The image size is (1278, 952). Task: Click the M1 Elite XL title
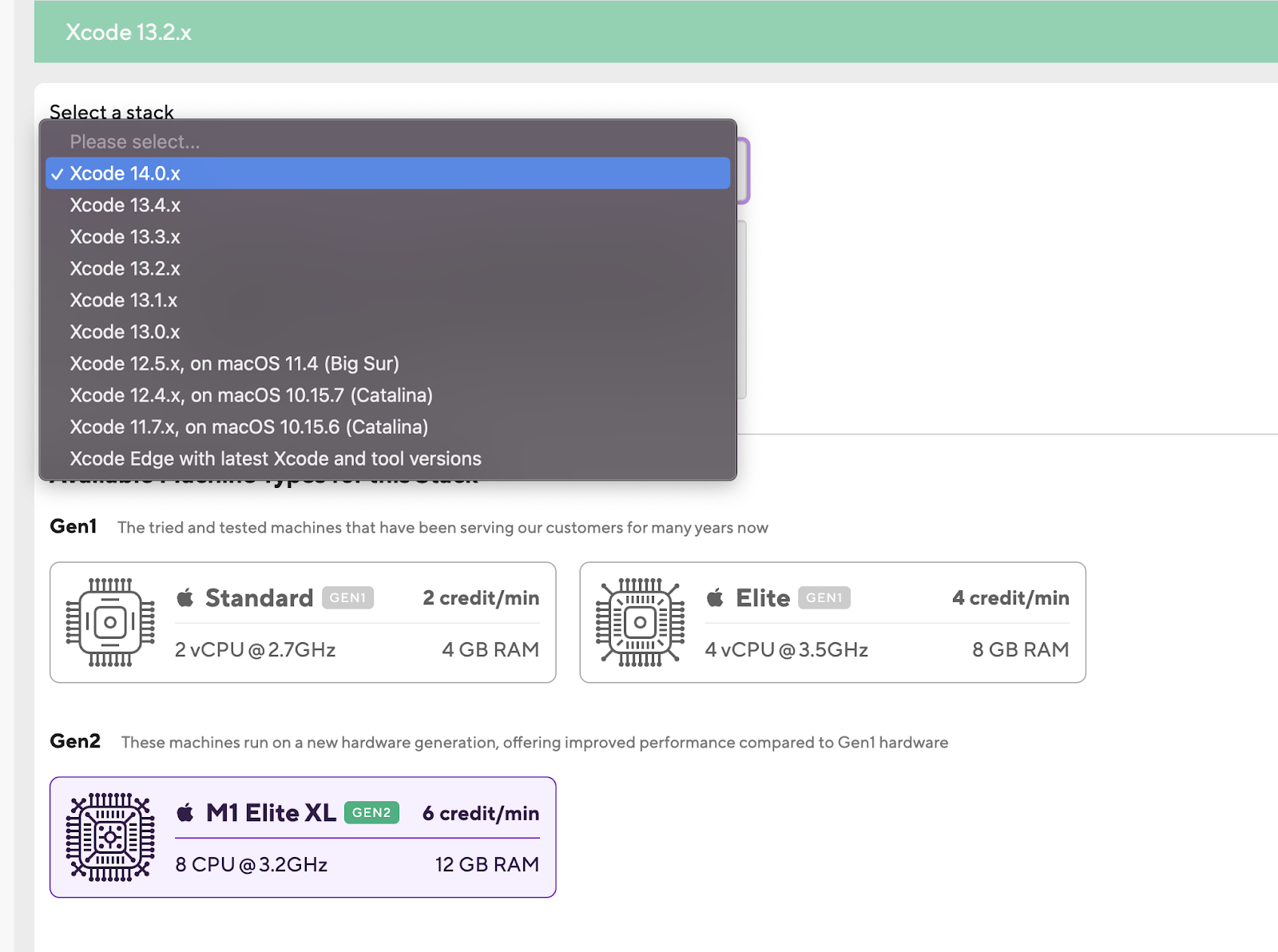click(x=271, y=812)
